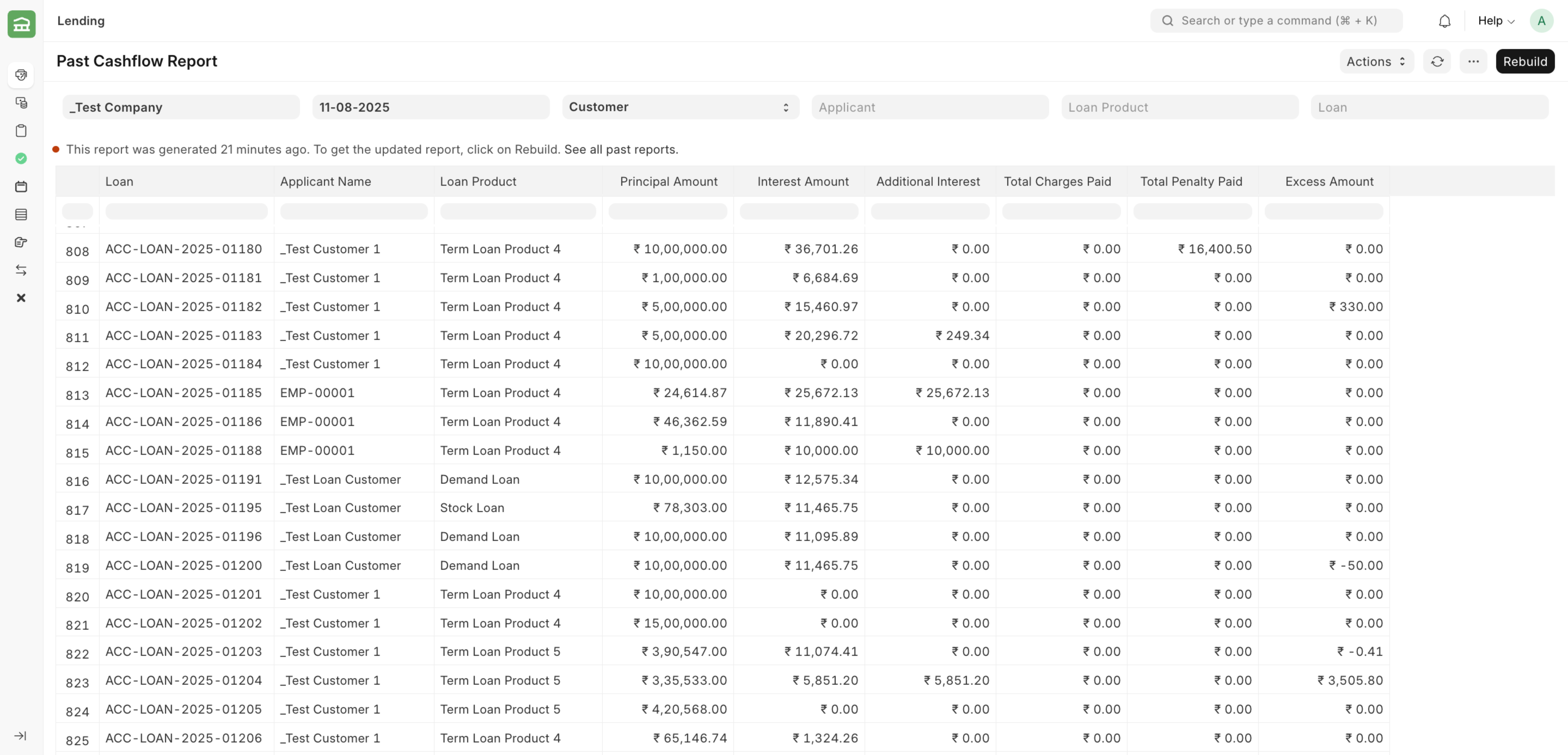Open the green checkmark sidebar icon
This screenshot has width=1568, height=755.
tap(21, 159)
